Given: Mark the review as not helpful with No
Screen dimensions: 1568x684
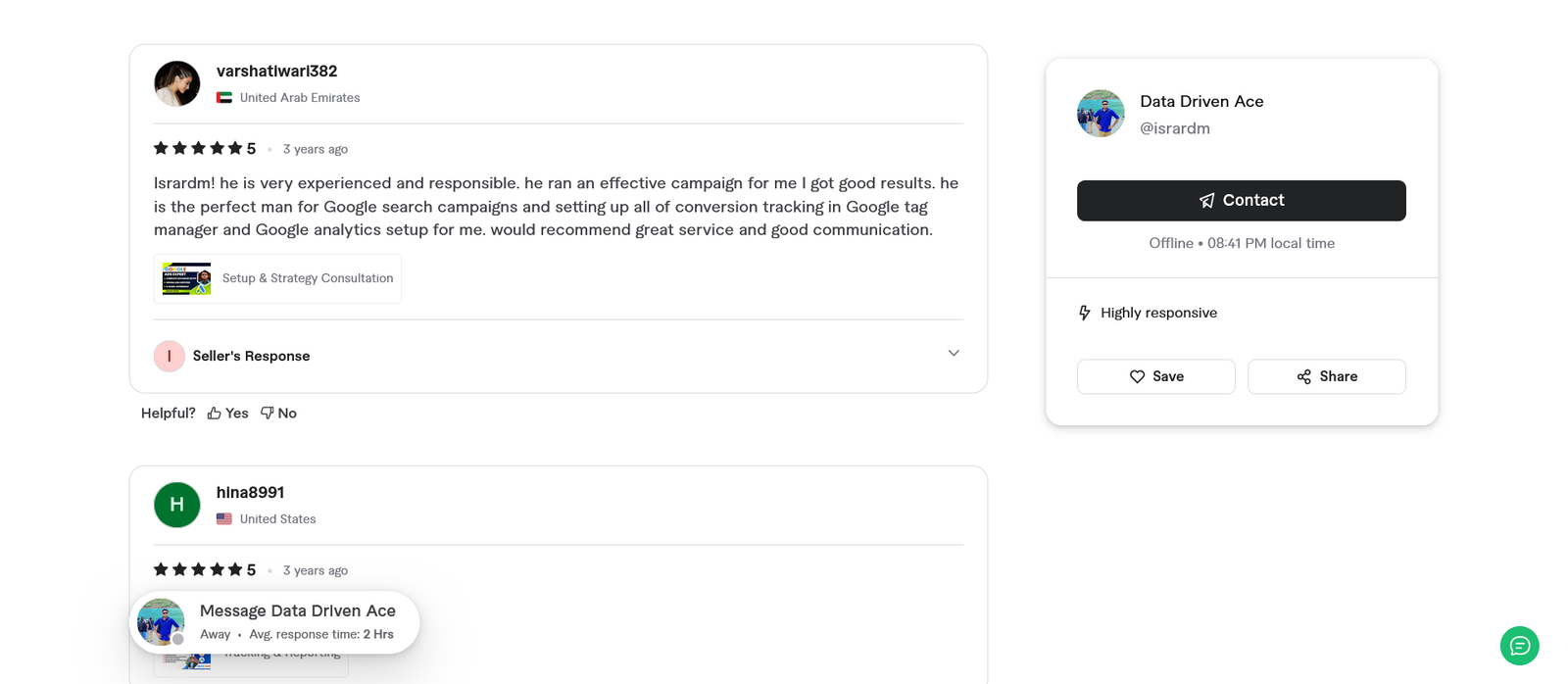Looking at the screenshot, I should 278,413.
